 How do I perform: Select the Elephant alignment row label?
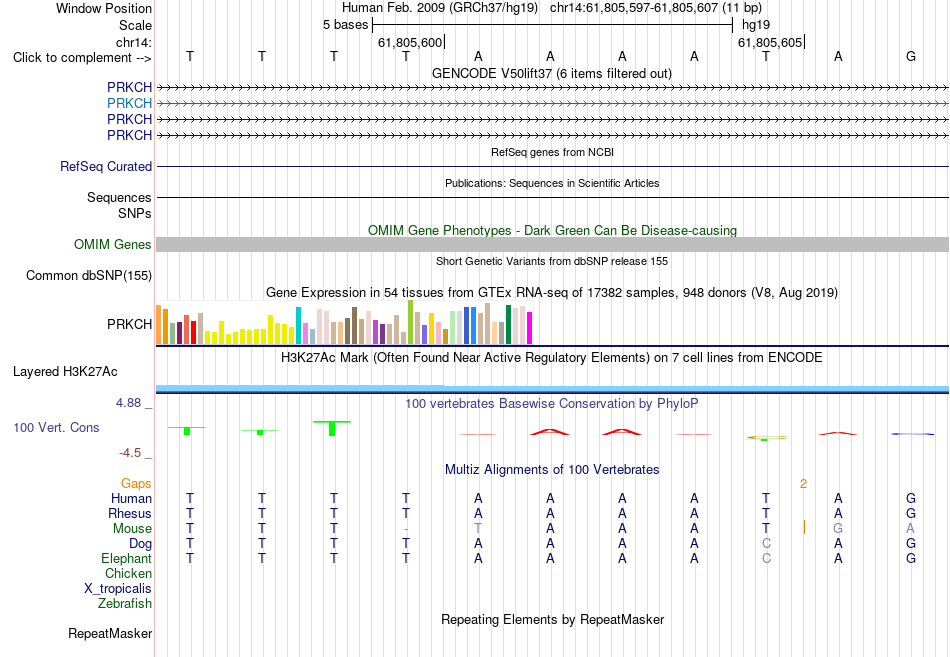[126, 558]
